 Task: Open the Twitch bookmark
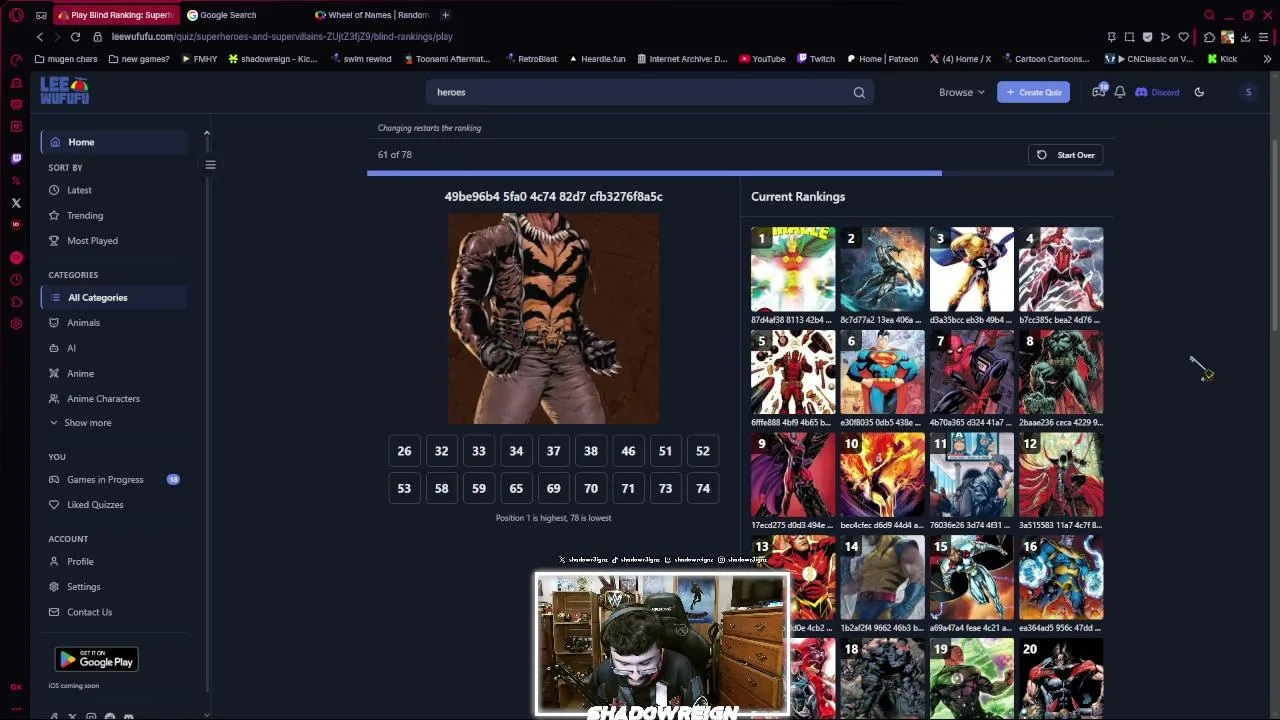pos(815,59)
